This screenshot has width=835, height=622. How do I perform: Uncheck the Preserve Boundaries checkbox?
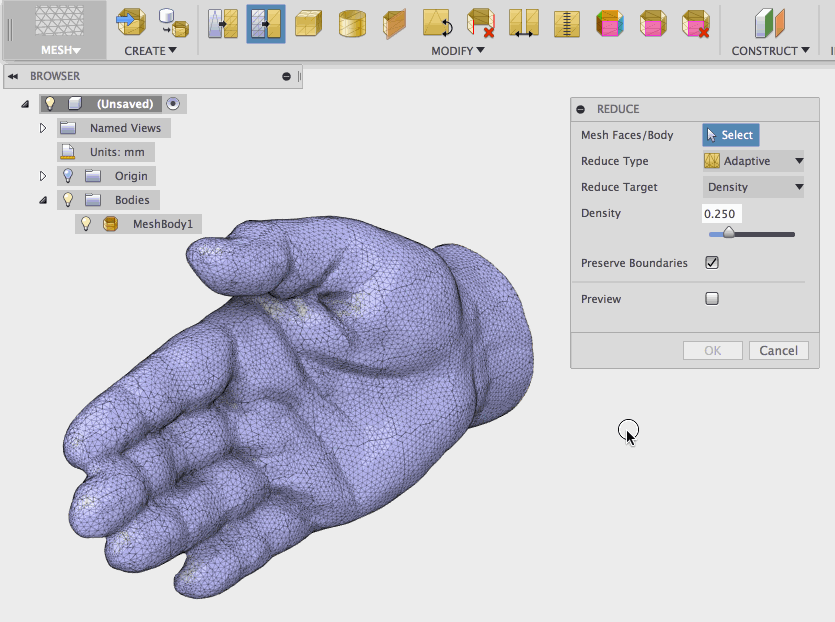[712, 263]
